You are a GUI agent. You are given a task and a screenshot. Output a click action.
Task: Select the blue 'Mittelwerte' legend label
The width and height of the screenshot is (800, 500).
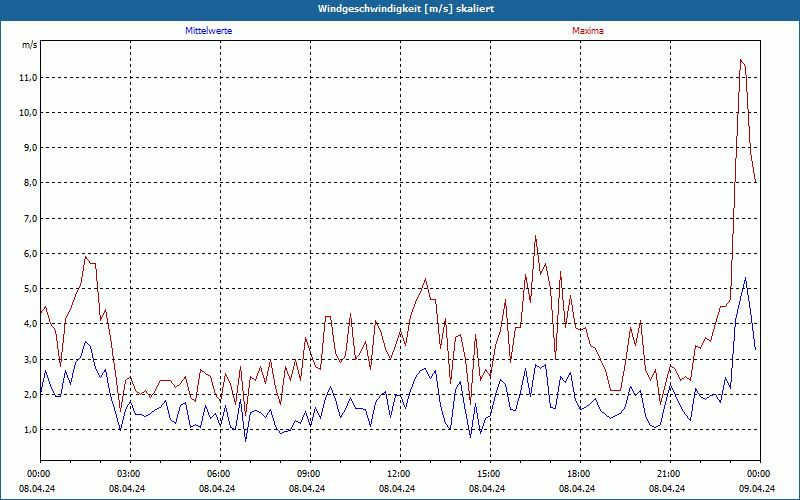tap(209, 31)
